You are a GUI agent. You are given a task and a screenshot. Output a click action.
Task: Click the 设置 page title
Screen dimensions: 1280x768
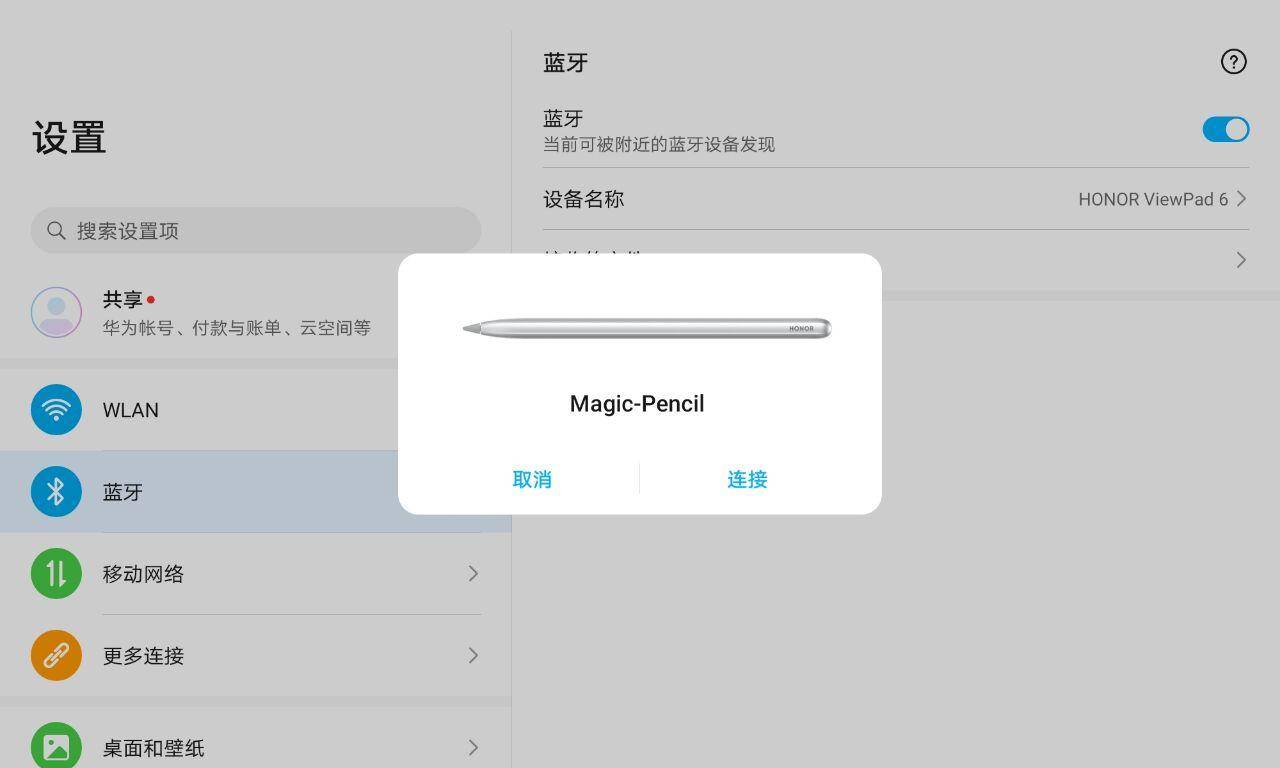point(69,138)
